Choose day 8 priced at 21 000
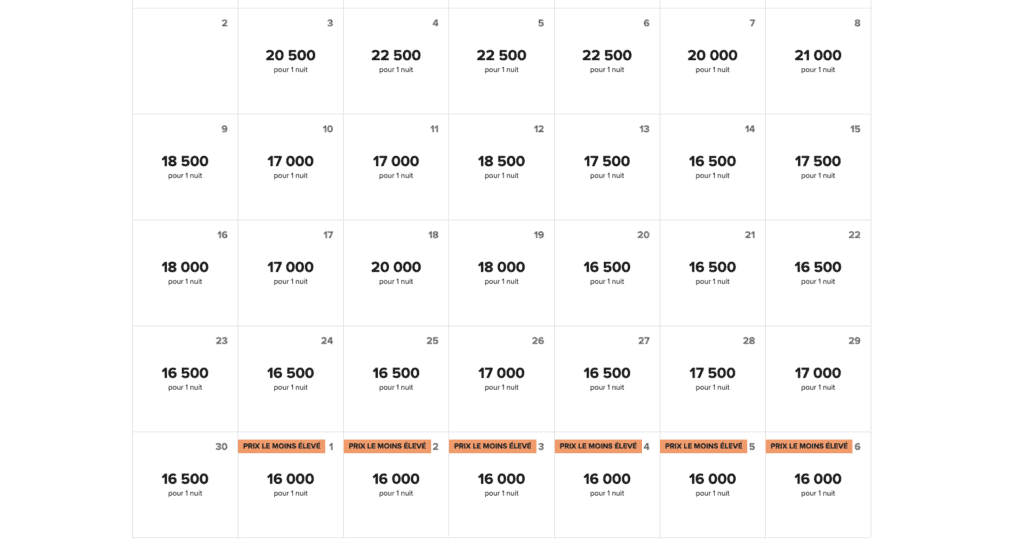 818,60
